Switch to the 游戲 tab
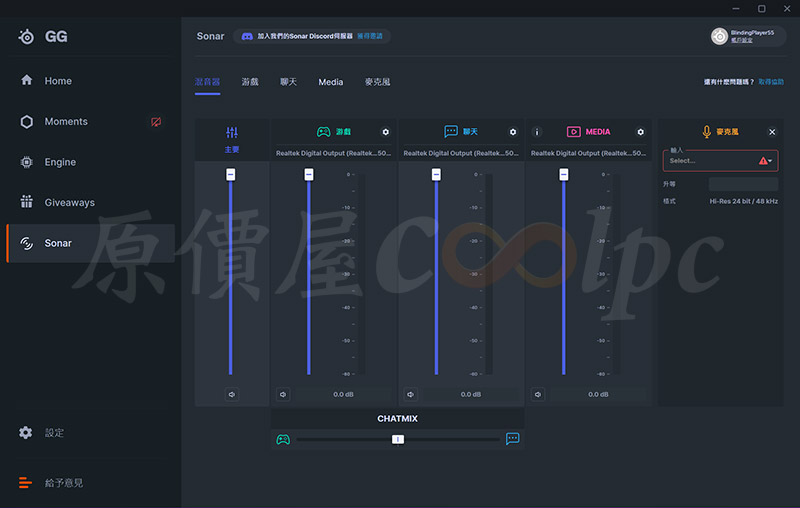Image resolution: width=800 pixels, height=508 pixels. click(250, 82)
